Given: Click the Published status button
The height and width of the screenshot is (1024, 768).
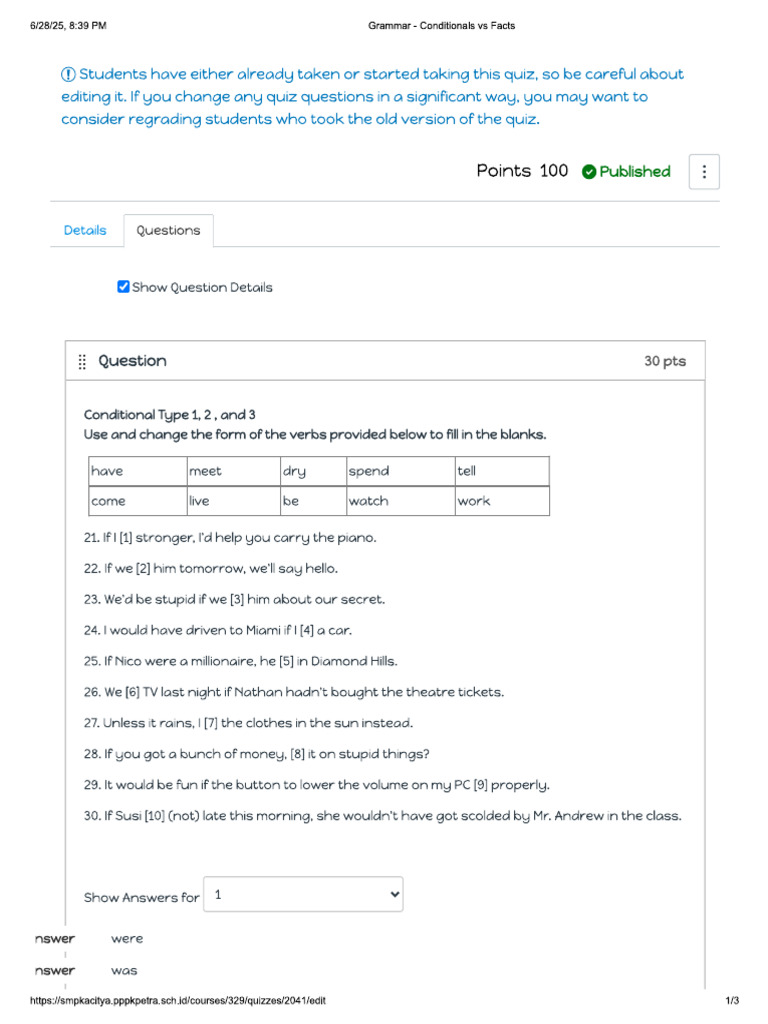Looking at the screenshot, I should [626, 172].
